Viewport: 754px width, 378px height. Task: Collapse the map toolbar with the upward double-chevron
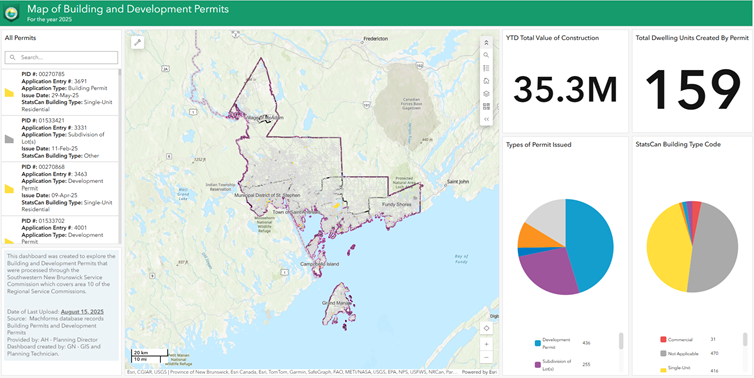(486, 42)
